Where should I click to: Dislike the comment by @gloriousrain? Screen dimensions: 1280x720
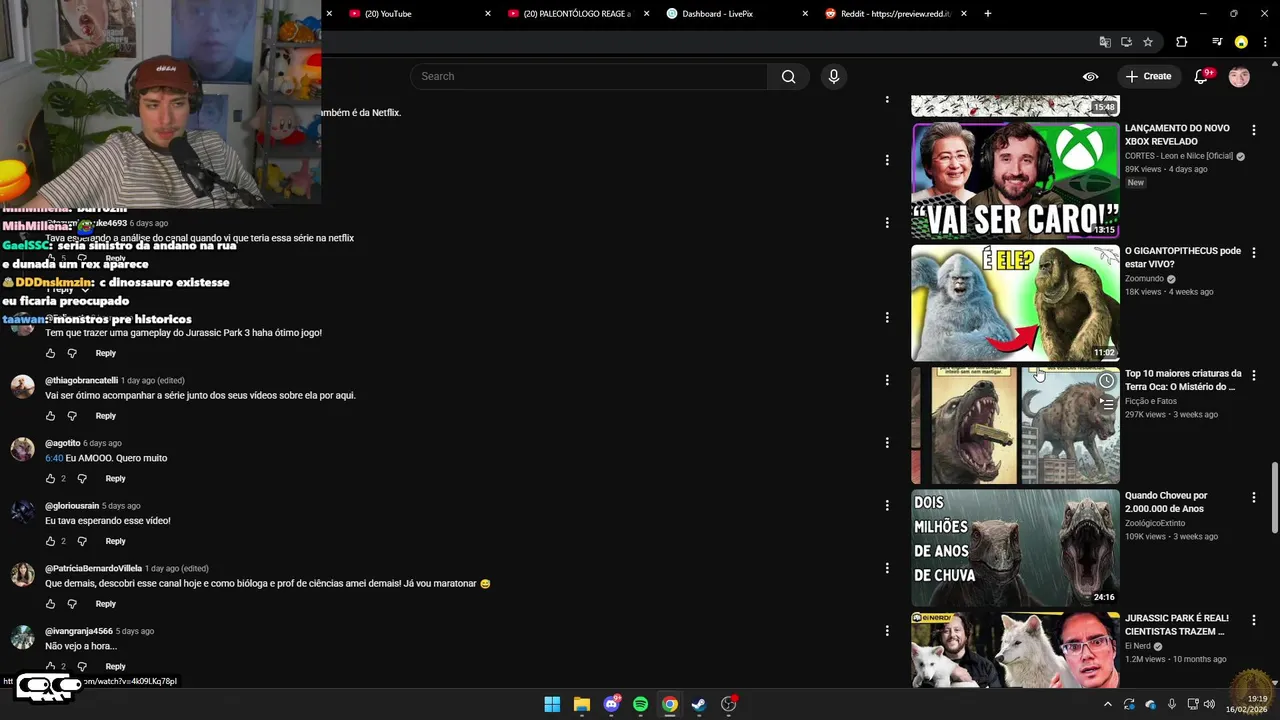click(82, 541)
